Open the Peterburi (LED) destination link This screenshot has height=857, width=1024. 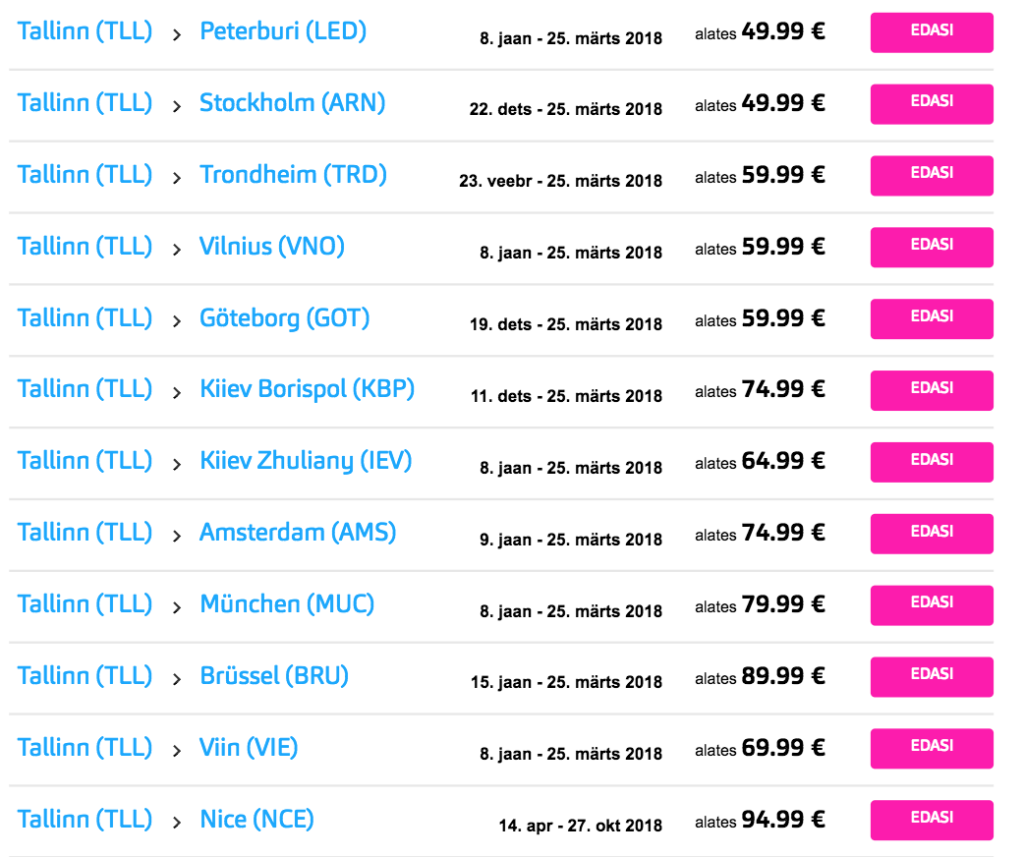283,31
